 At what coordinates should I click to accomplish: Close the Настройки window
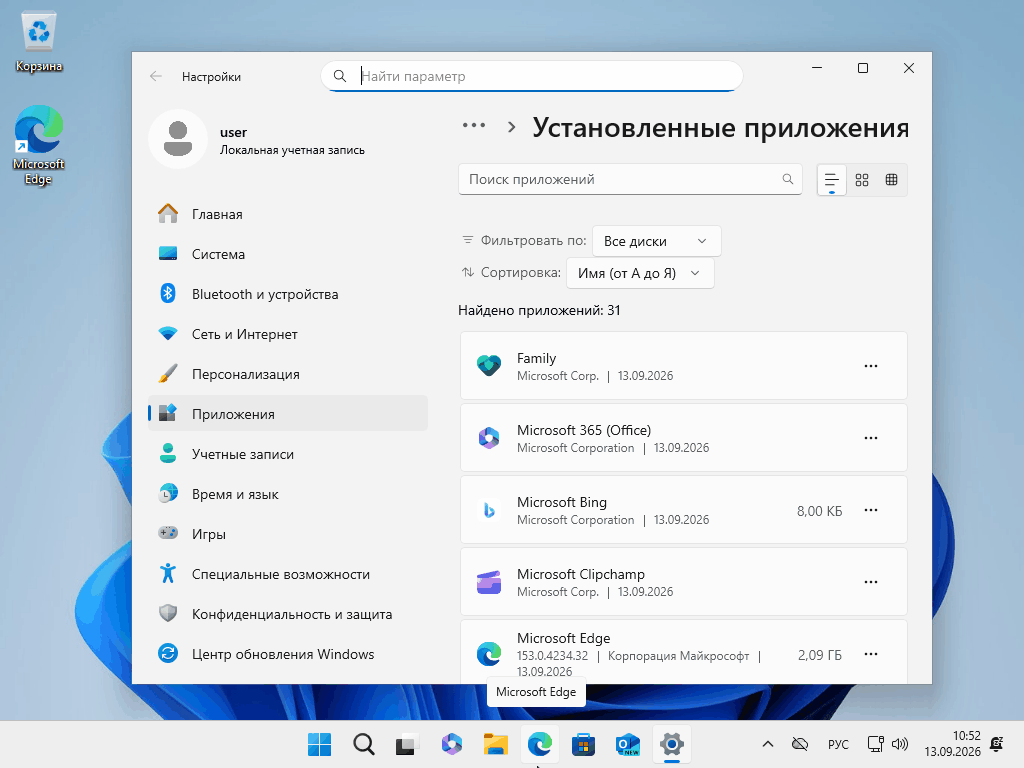click(908, 68)
